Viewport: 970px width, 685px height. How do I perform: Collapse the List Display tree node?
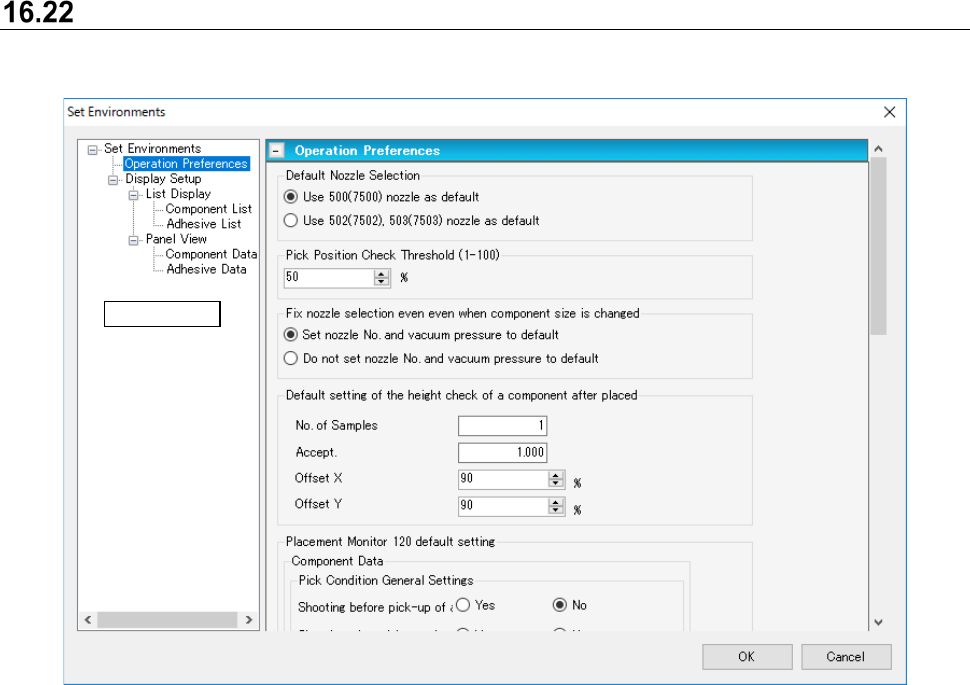click(135, 194)
